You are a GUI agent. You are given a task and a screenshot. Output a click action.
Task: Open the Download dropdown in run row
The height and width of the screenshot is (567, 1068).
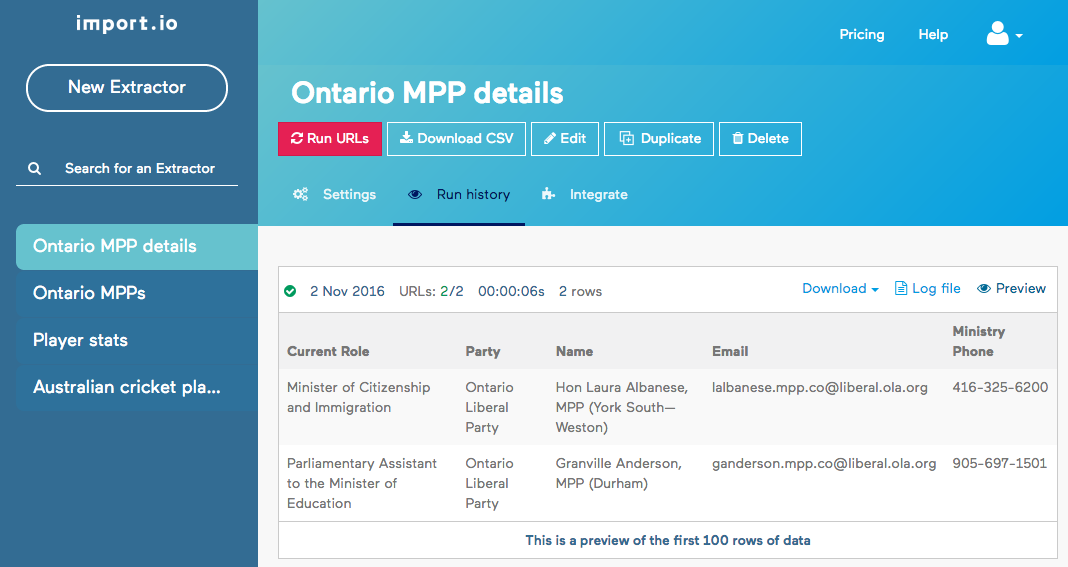[841, 288]
